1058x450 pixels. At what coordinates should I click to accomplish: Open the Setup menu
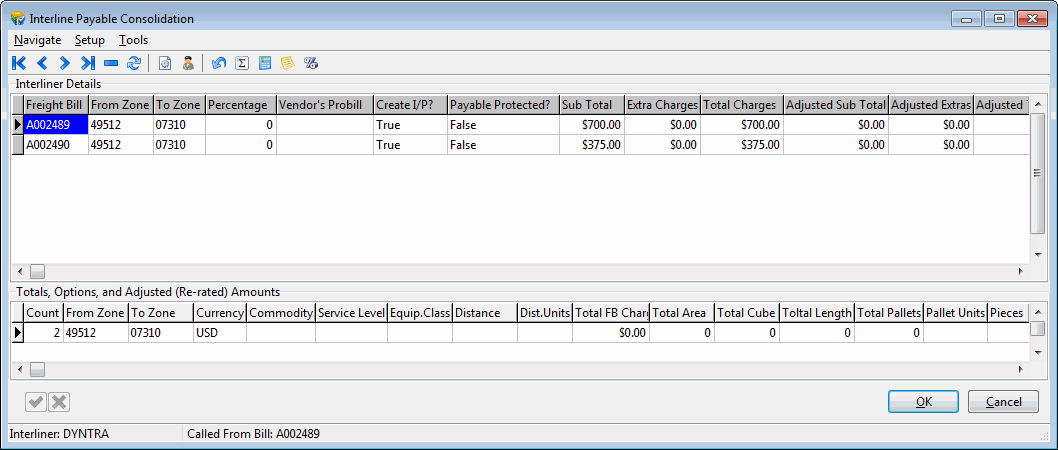click(x=90, y=40)
